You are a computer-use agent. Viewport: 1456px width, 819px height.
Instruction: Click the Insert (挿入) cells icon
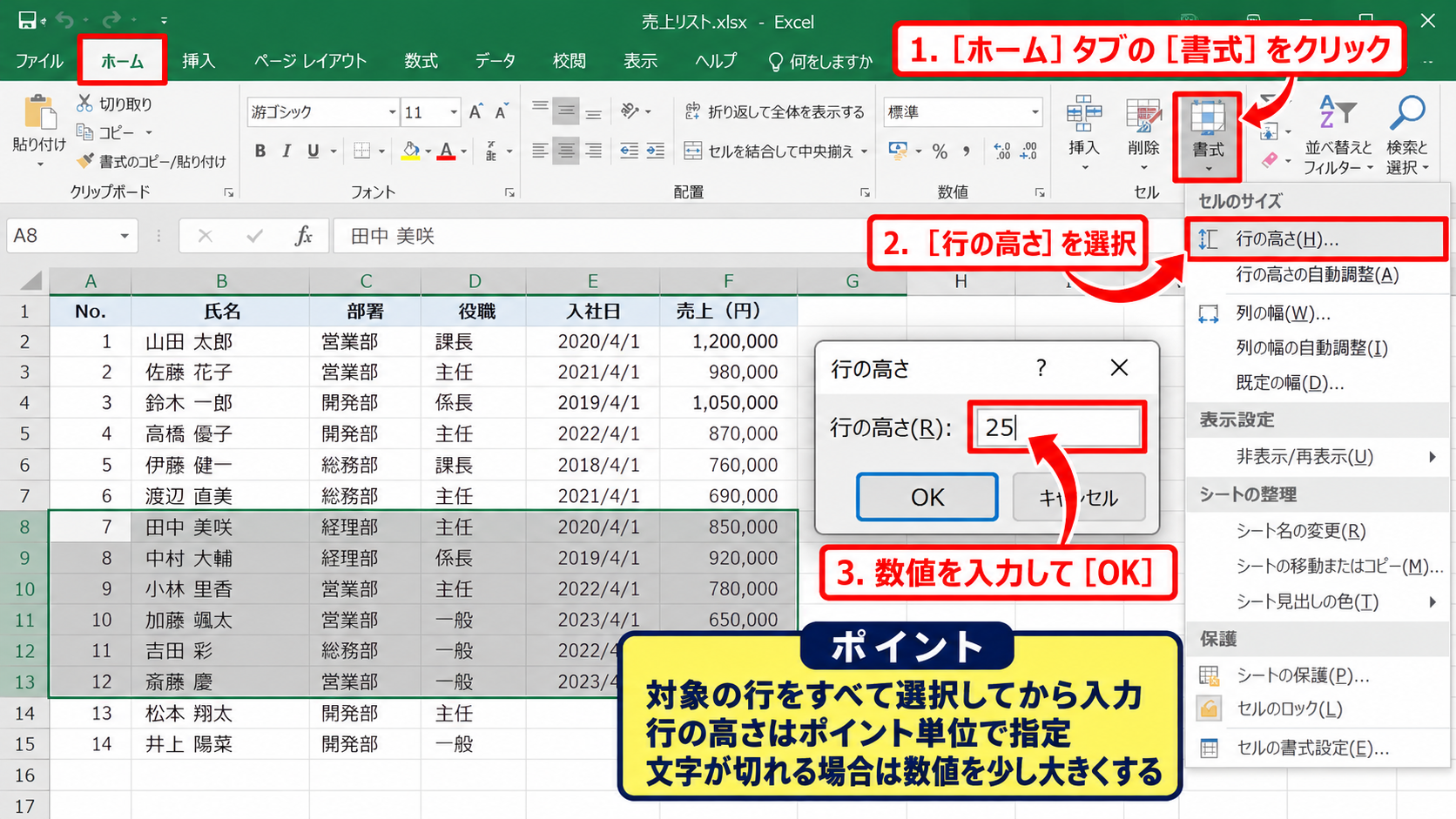point(1084,114)
